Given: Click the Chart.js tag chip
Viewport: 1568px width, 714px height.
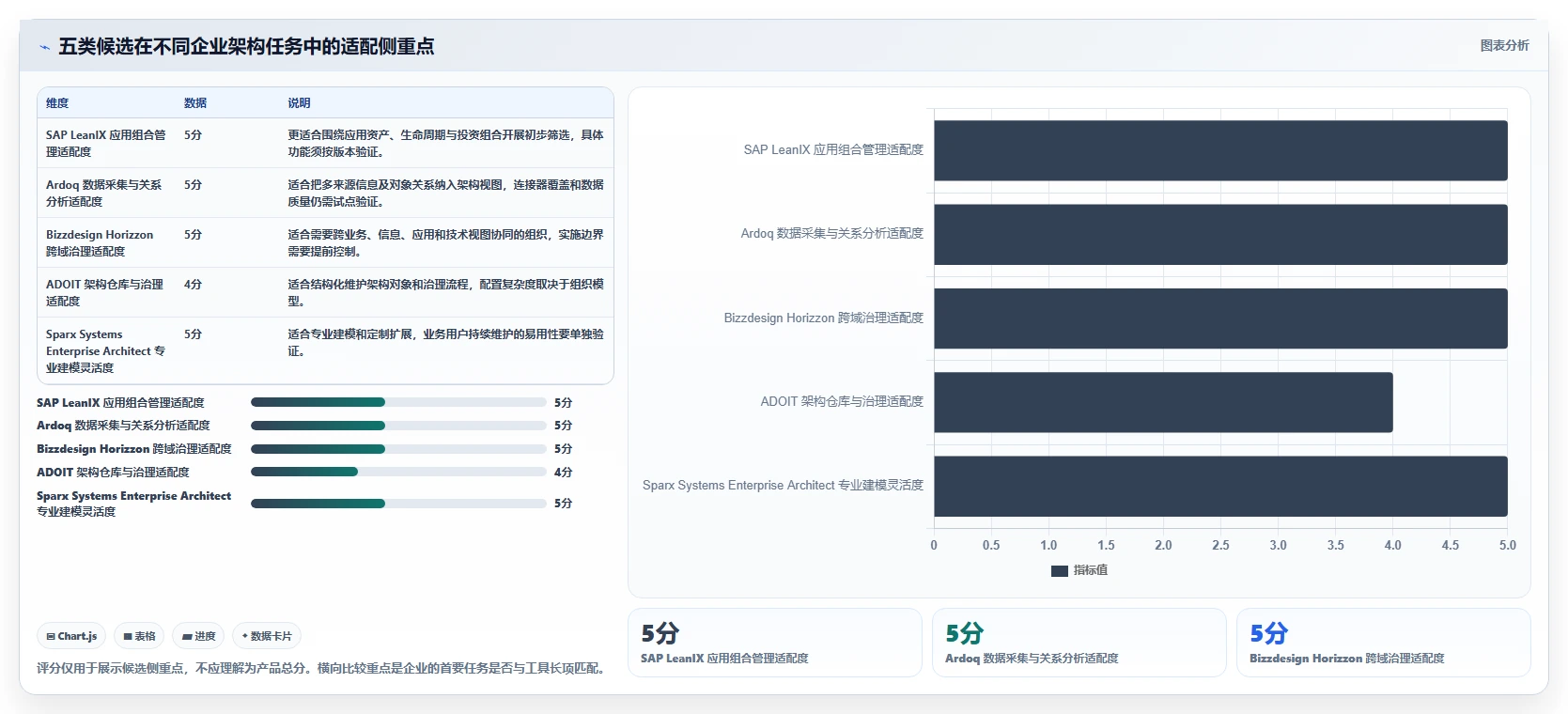Looking at the screenshot, I should [71, 636].
